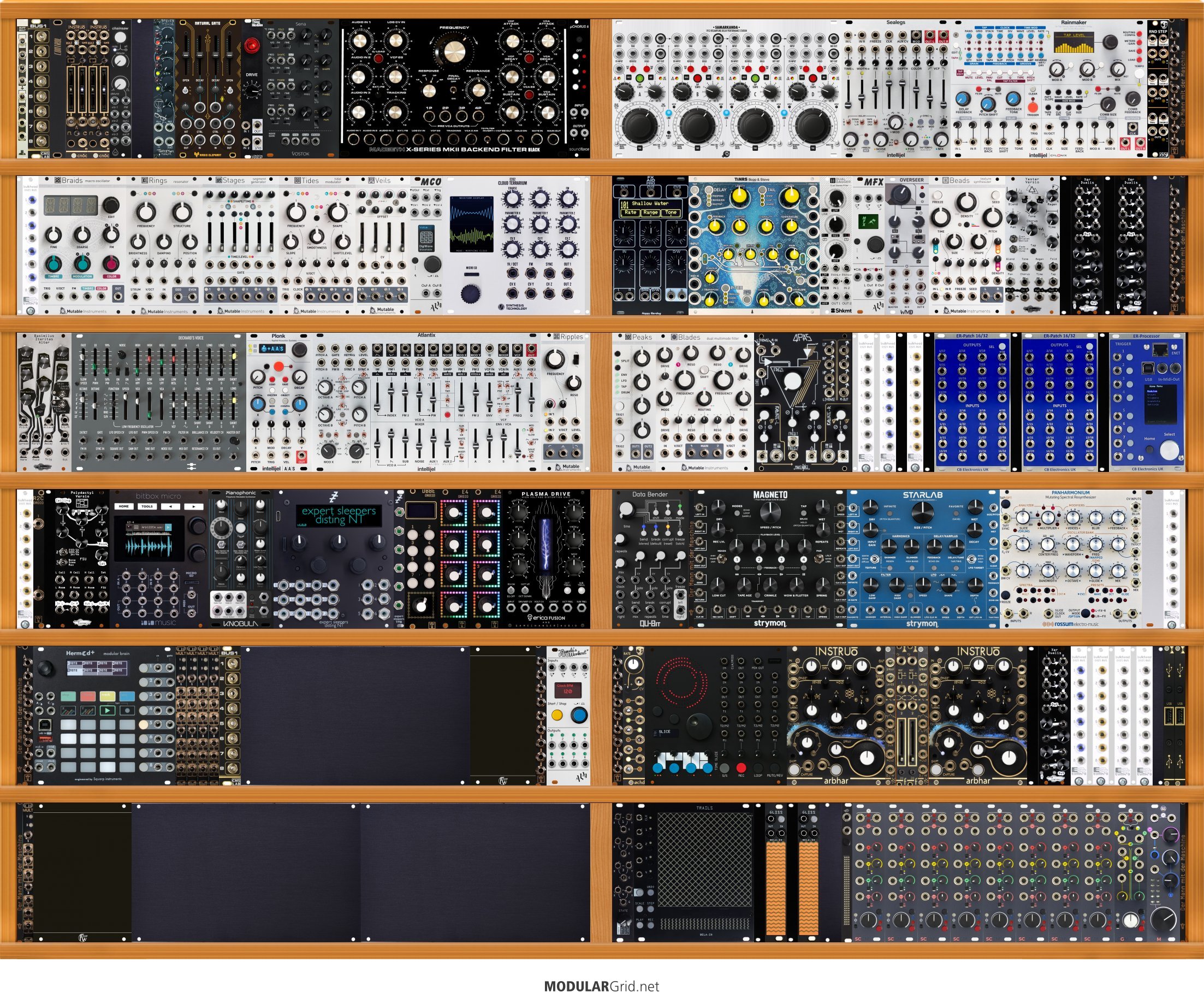This screenshot has width=1204, height=998.
Task: Hit the record button on Hermod+
Action: (x=127, y=710)
